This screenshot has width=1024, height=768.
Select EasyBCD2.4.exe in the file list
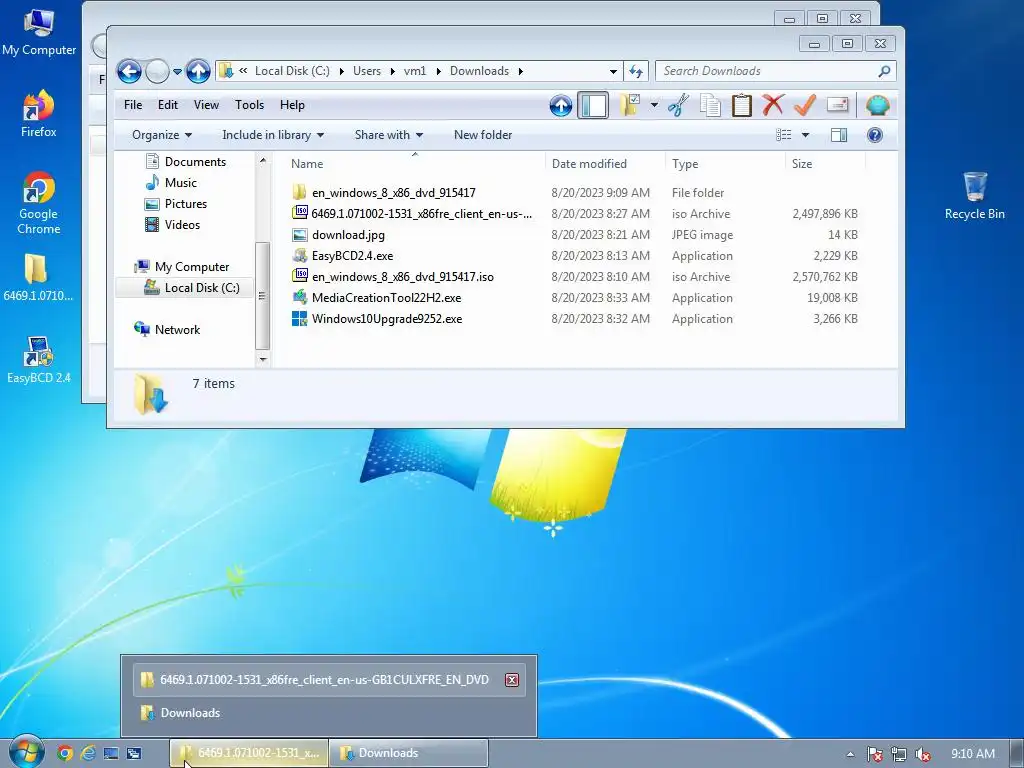coord(343,255)
